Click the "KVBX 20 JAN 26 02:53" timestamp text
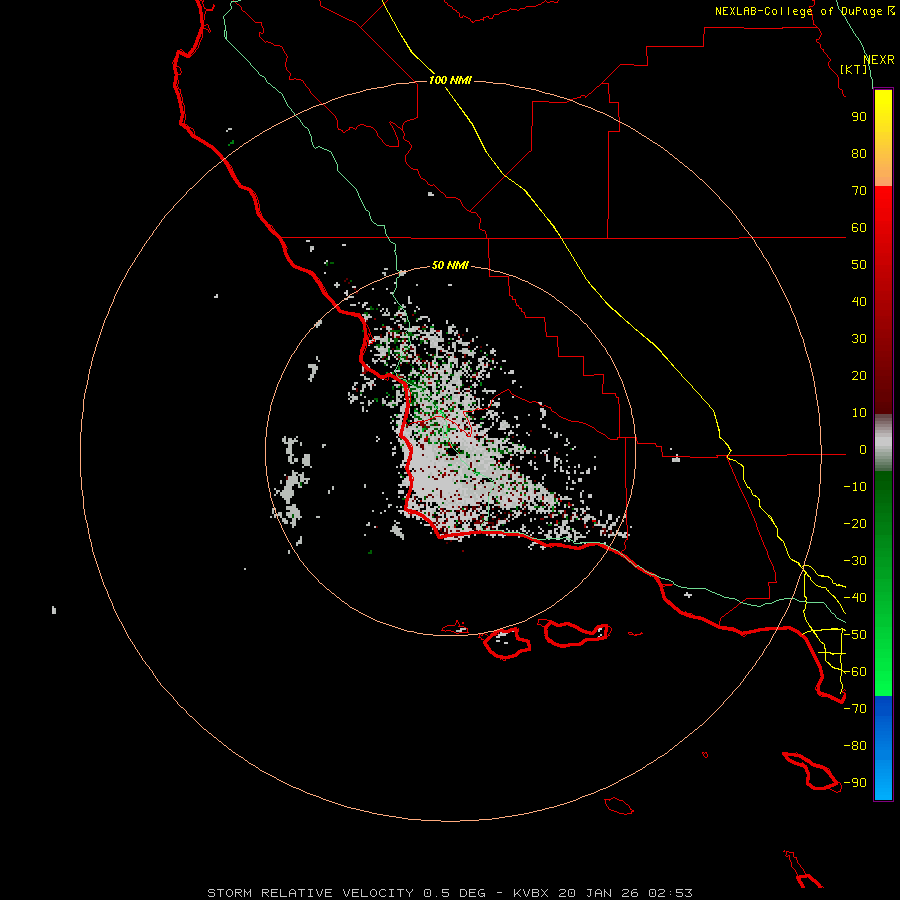 [x=603, y=893]
